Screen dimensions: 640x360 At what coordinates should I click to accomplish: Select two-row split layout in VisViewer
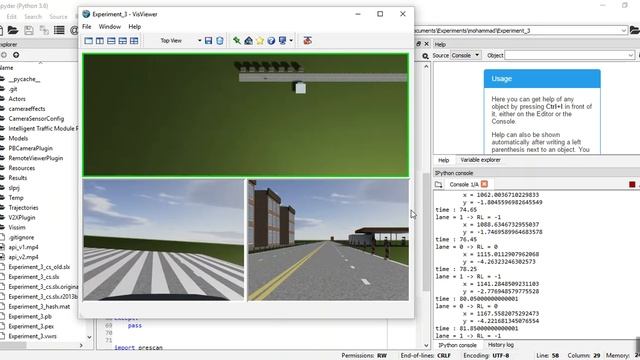coord(111,41)
